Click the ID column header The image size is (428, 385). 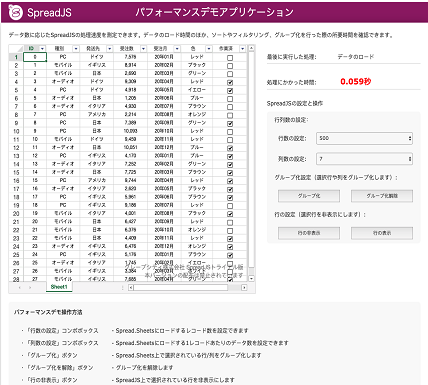[x=31, y=49]
